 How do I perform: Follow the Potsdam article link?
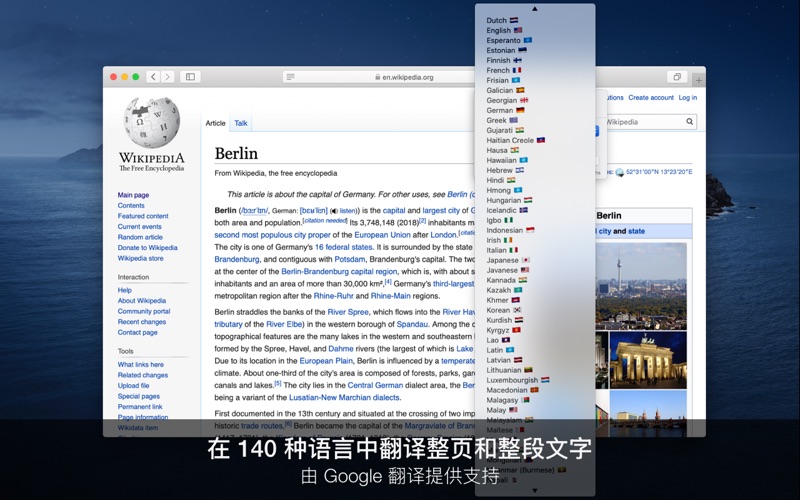coord(350,259)
